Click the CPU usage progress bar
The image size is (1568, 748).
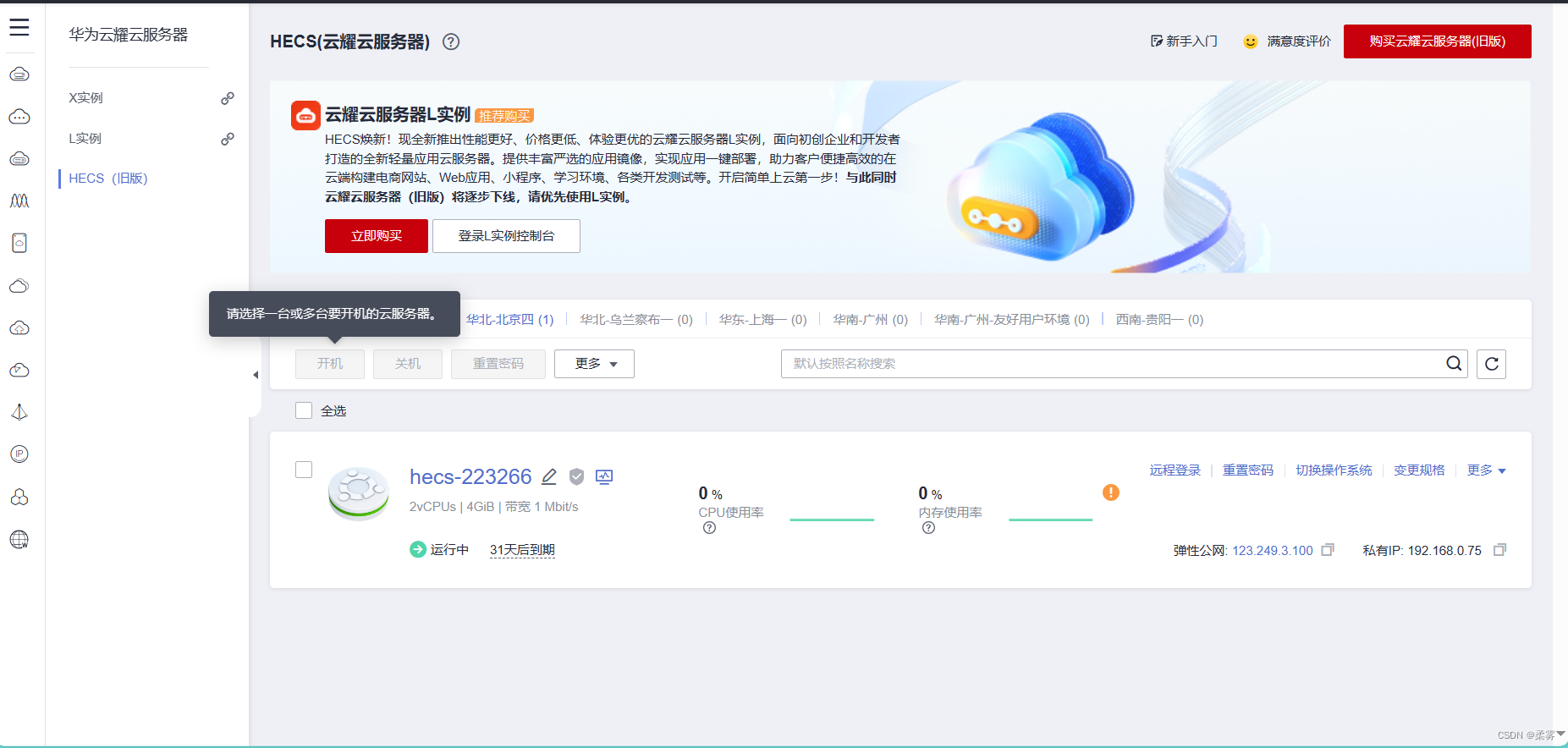pyautogui.click(x=832, y=520)
